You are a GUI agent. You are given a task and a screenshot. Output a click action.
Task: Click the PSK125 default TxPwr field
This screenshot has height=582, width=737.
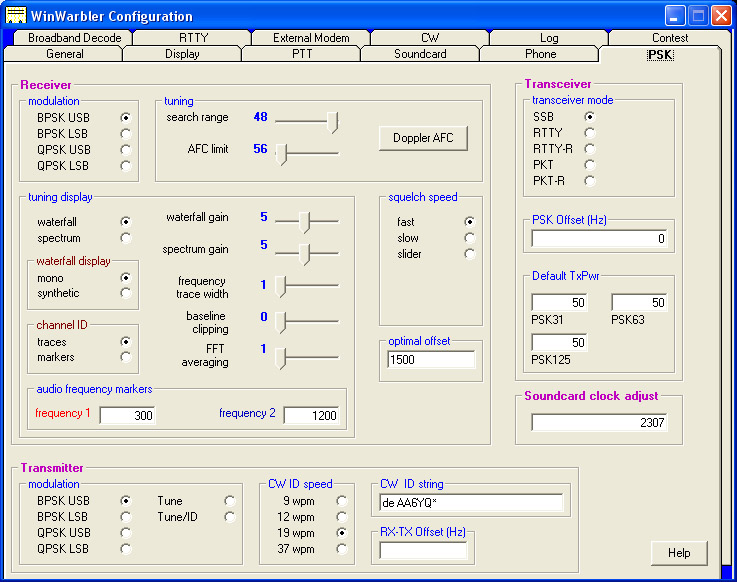pyautogui.click(x=559, y=342)
